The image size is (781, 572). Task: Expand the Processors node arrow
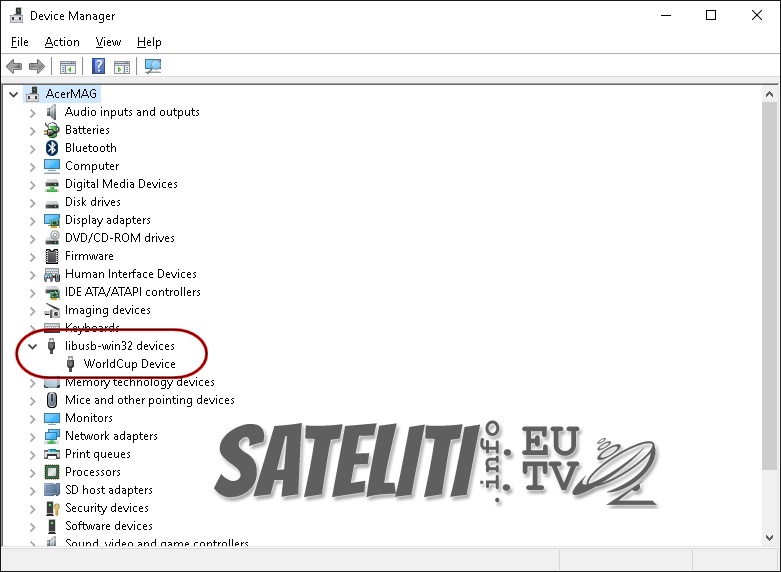(32, 472)
